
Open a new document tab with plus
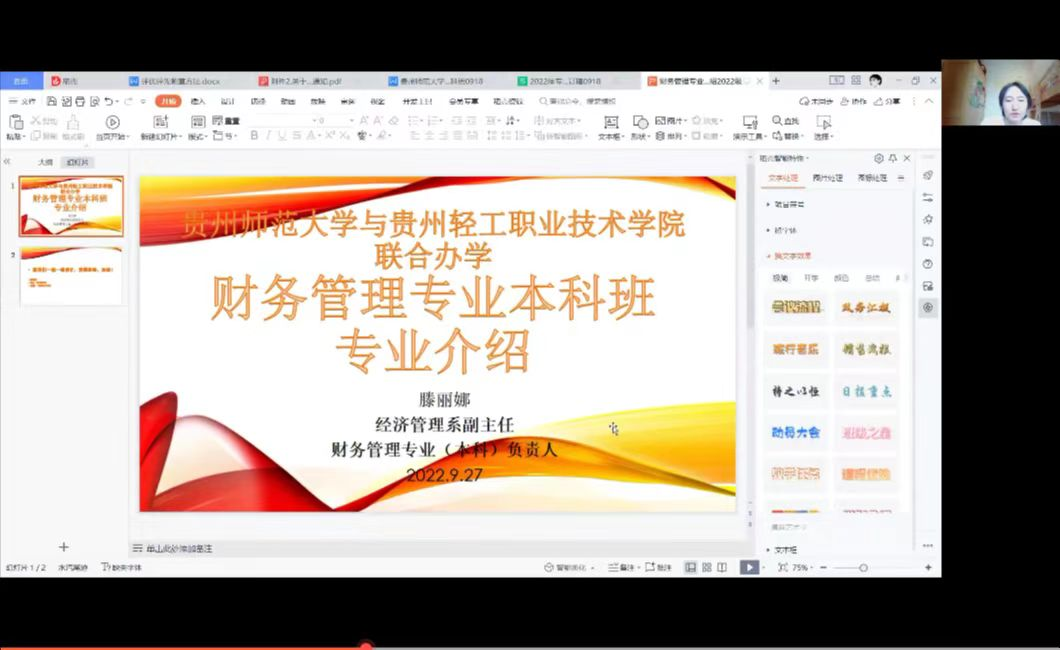click(x=776, y=81)
